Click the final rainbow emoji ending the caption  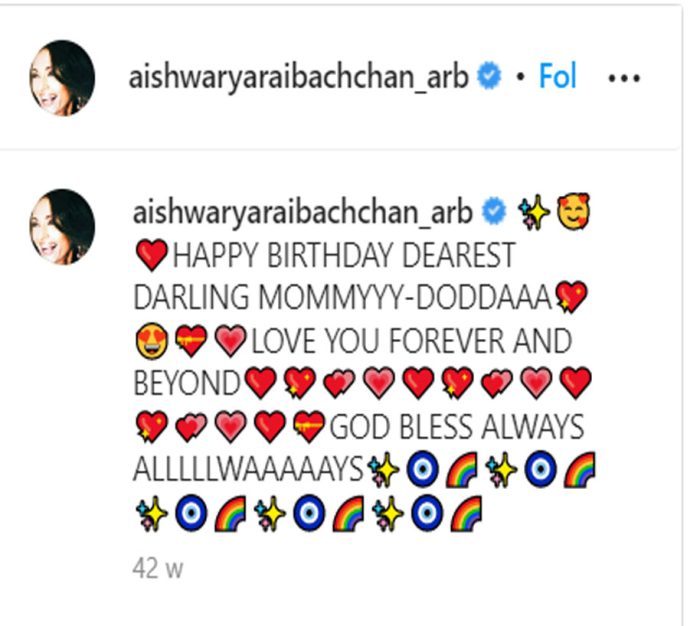pos(467,513)
